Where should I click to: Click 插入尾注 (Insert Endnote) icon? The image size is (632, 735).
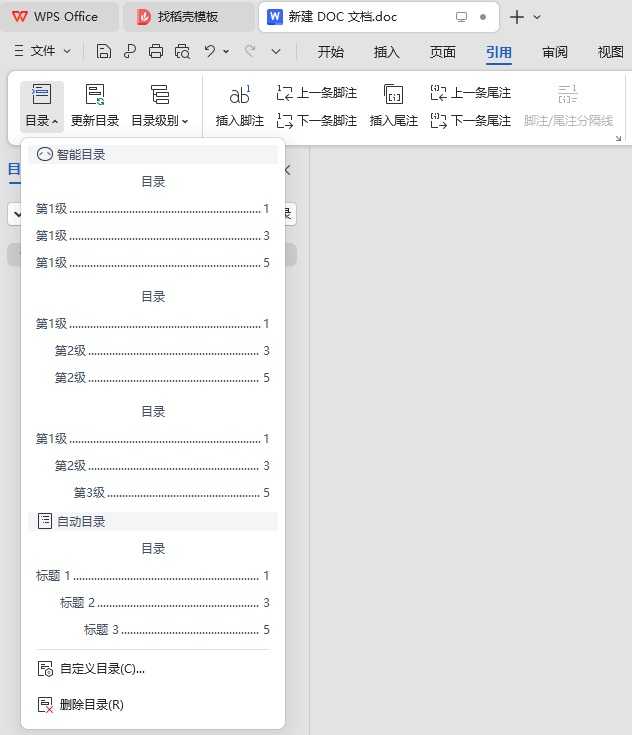(x=394, y=106)
